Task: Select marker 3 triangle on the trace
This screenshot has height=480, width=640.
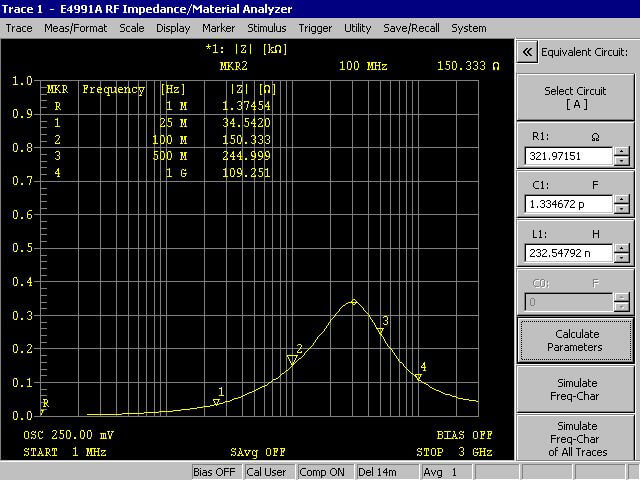Action: click(x=380, y=331)
